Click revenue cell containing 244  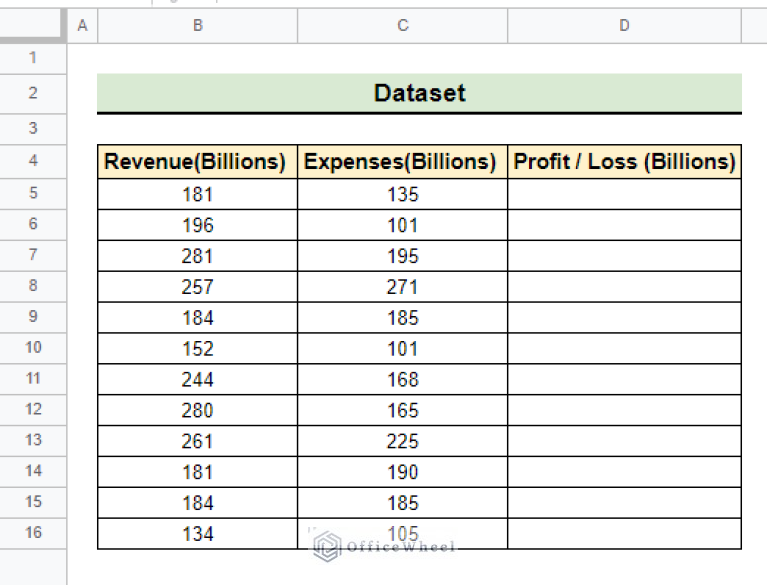197,380
